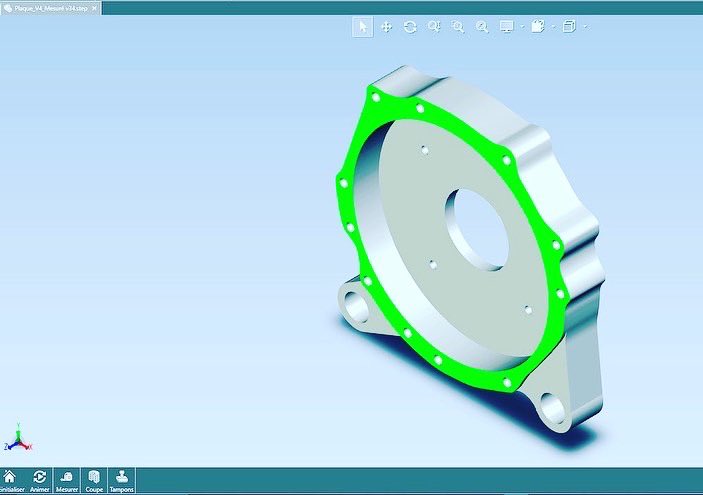Open the display style monitor icon
Viewport: 703px width, 495px height.
click(507, 27)
